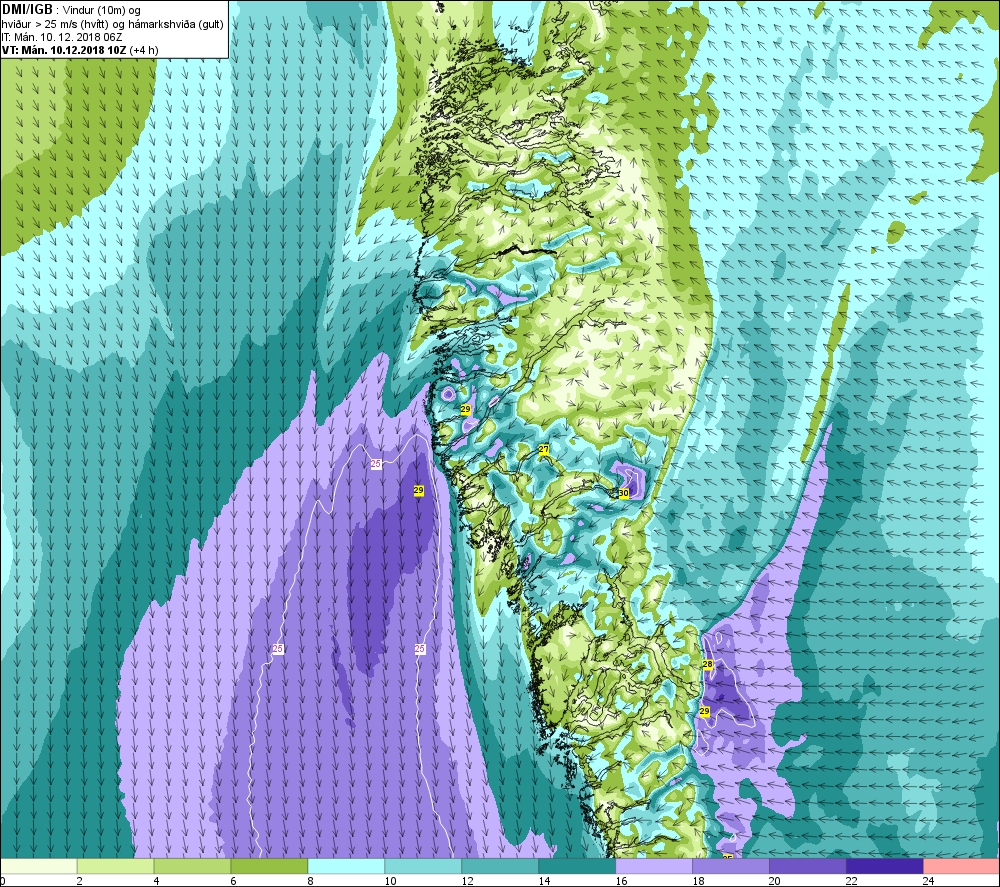Select the light lavender 16–18 m/s legend swatch
This screenshot has height=887, width=1000.
click(654, 866)
